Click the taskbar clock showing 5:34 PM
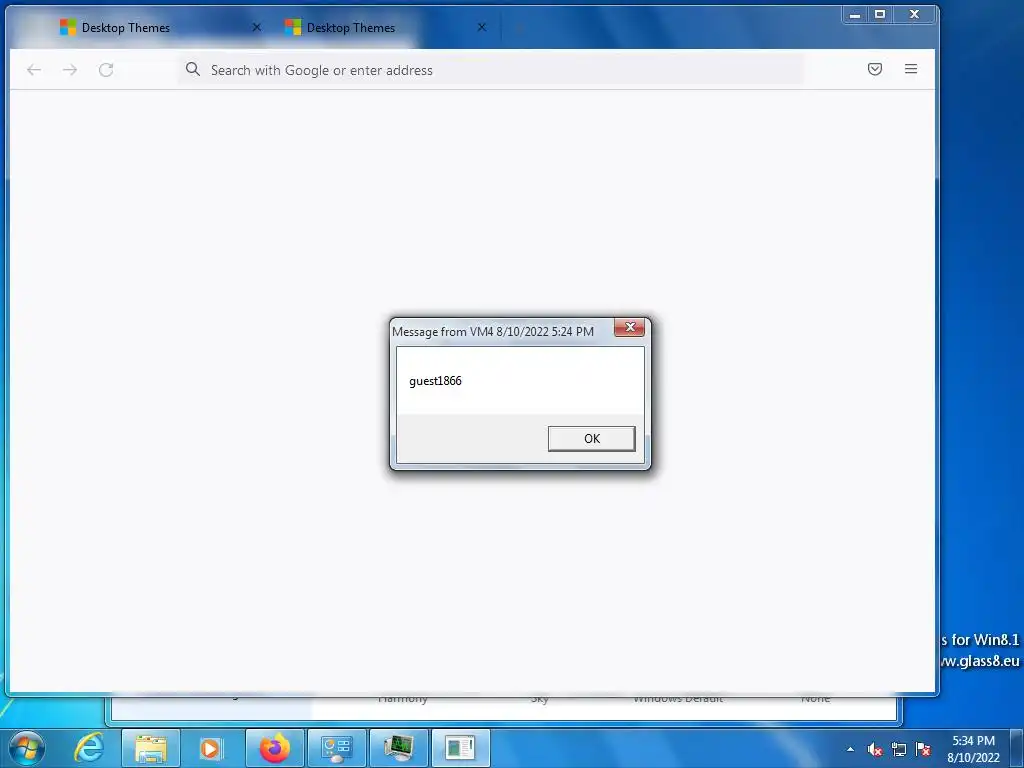Viewport: 1024px width, 768px height. [973, 749]
